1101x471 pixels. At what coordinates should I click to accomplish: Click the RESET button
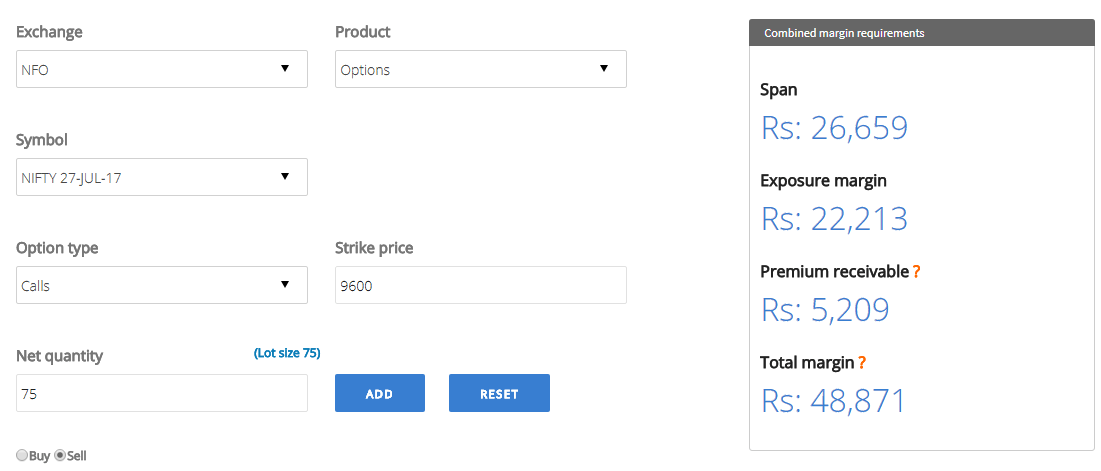coord(499,393)
